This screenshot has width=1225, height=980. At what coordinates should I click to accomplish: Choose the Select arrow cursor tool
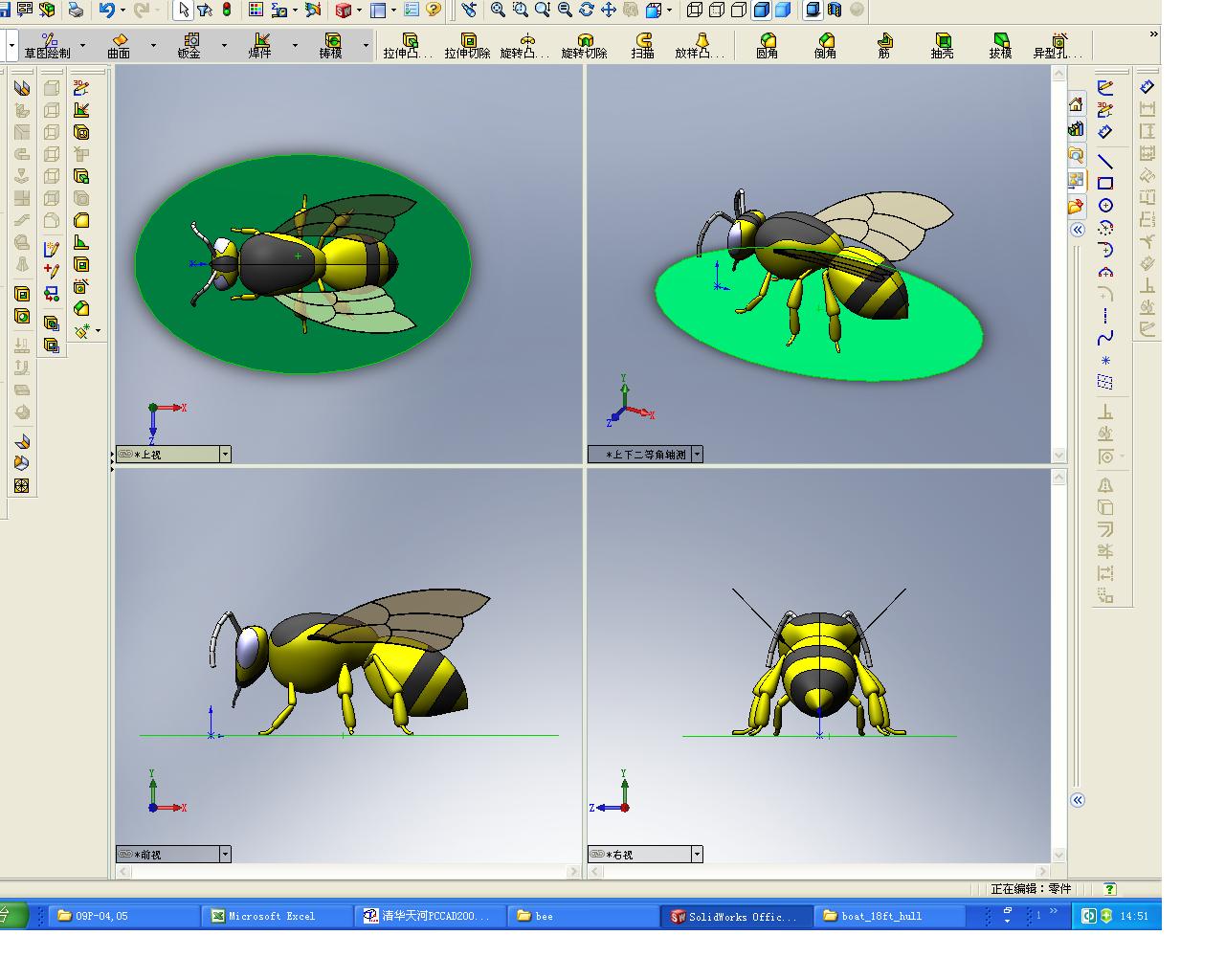183,11
